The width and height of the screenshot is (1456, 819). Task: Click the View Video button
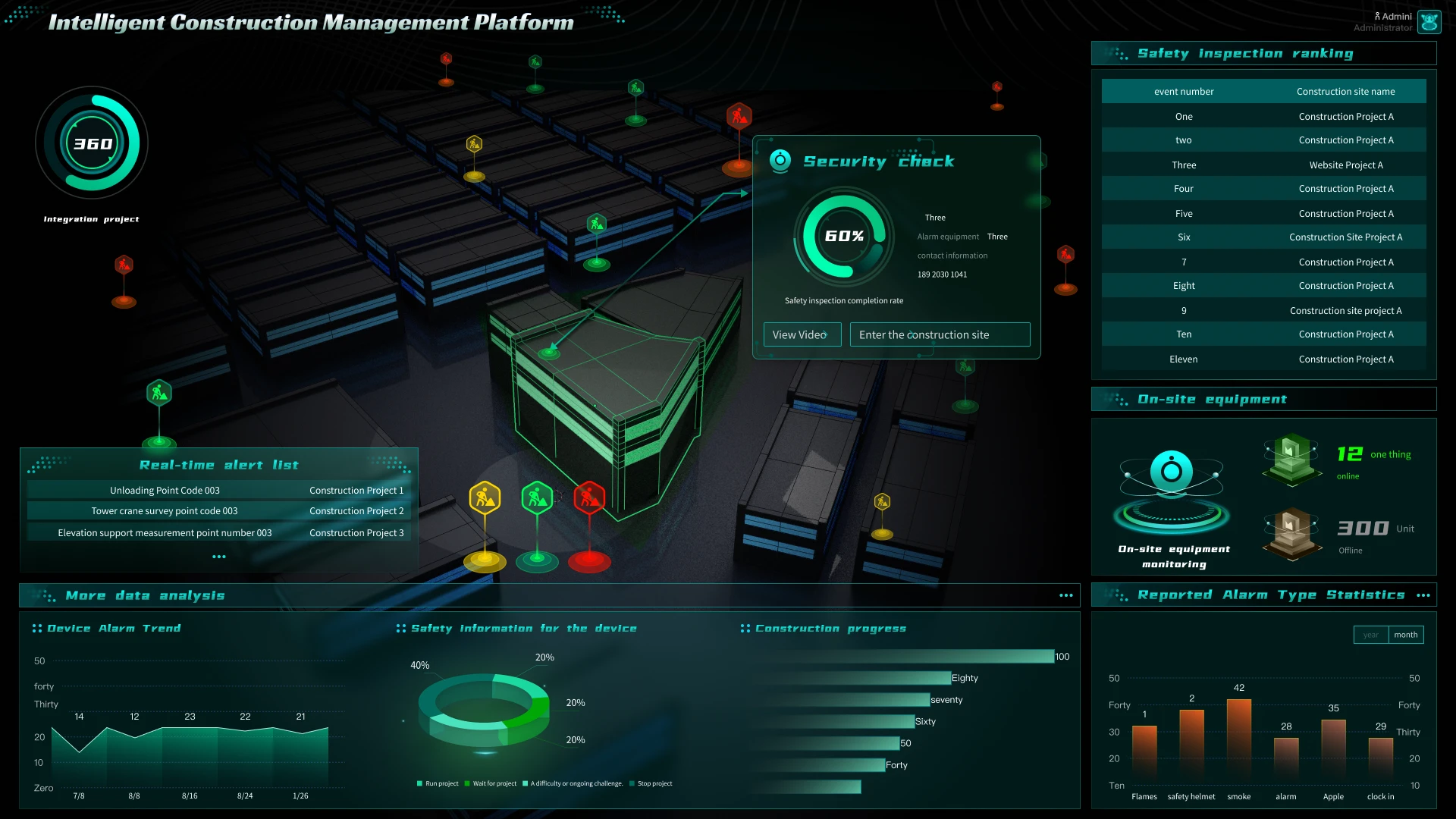pyautogui.click(x=802, y=334)
